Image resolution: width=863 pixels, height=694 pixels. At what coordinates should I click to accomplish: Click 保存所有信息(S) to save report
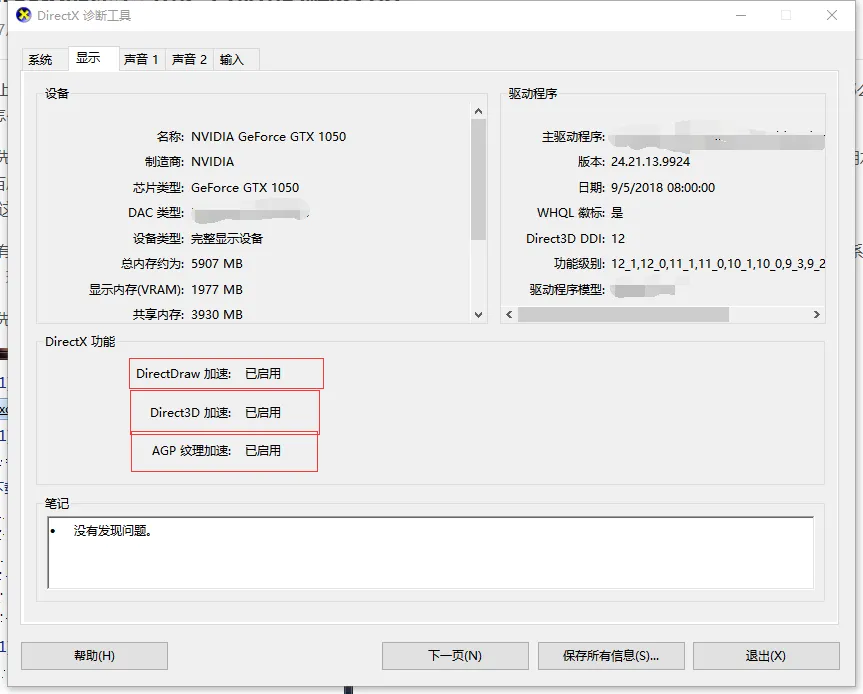coord(611,655)
